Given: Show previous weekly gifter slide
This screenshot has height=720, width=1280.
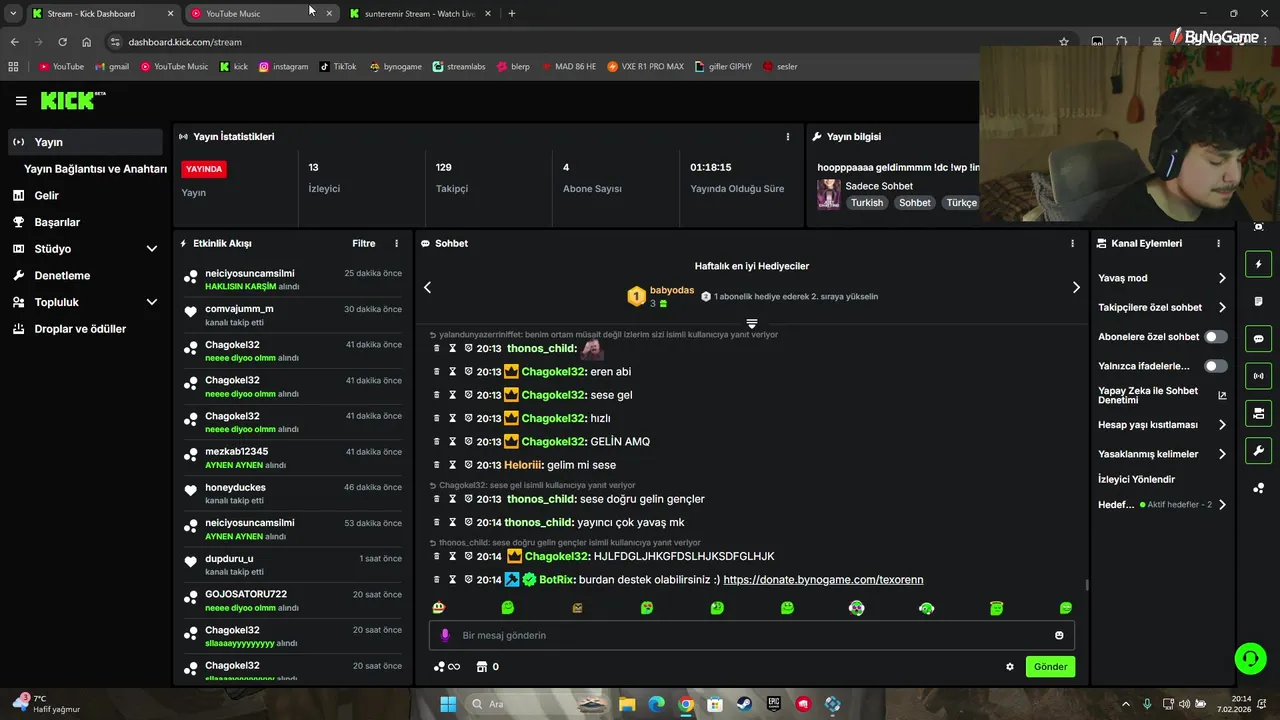Looking at the screenshot, I should click(427, 287).
